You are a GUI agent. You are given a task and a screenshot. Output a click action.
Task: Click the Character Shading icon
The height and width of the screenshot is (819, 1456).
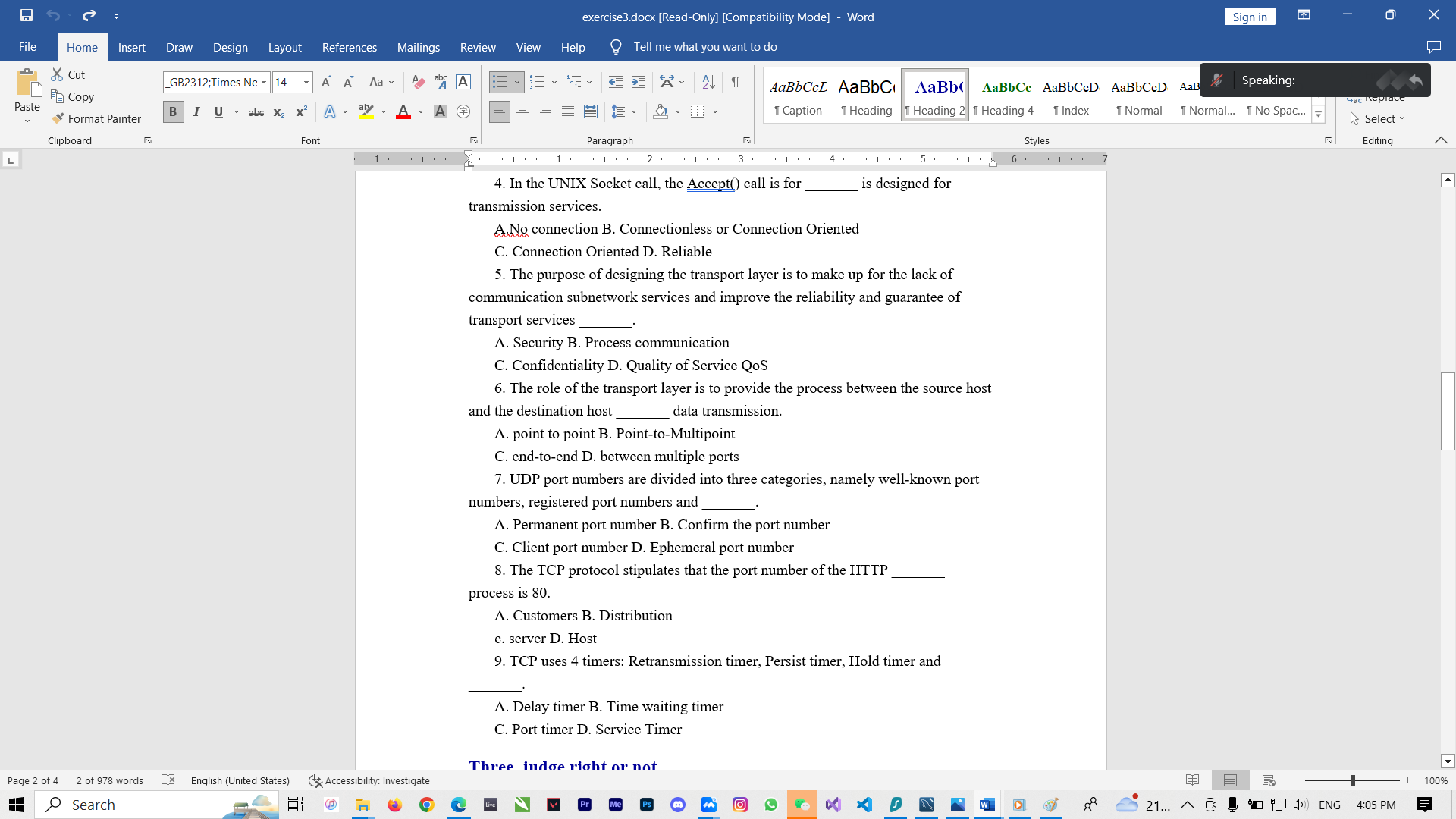point(440,112)
